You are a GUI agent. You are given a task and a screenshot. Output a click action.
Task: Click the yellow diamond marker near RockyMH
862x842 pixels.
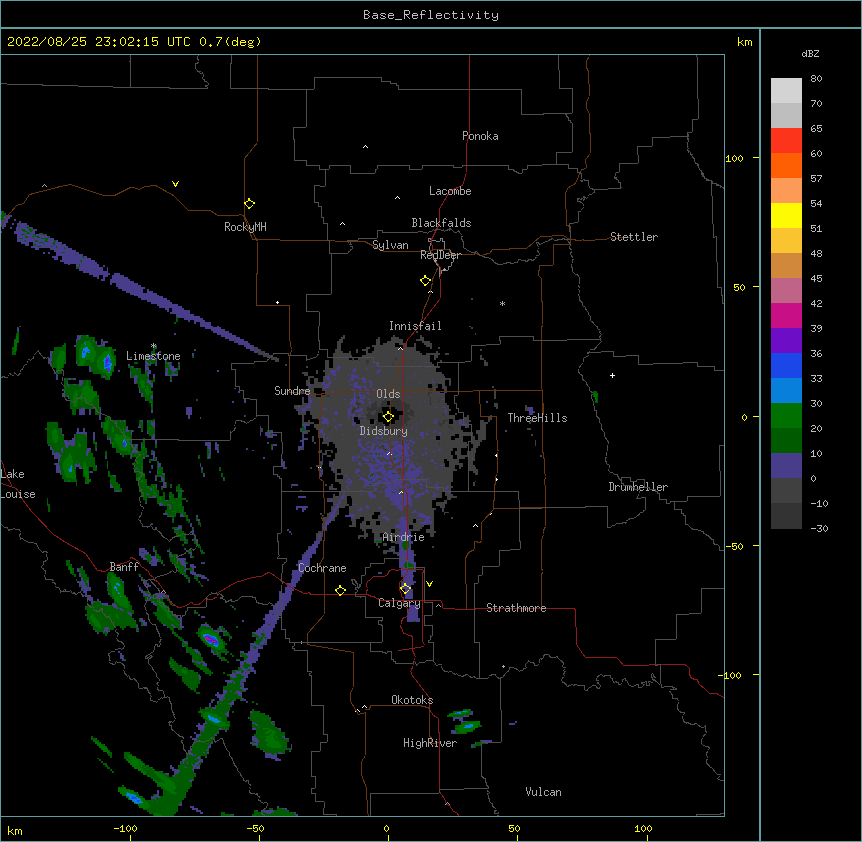[249, 203]
